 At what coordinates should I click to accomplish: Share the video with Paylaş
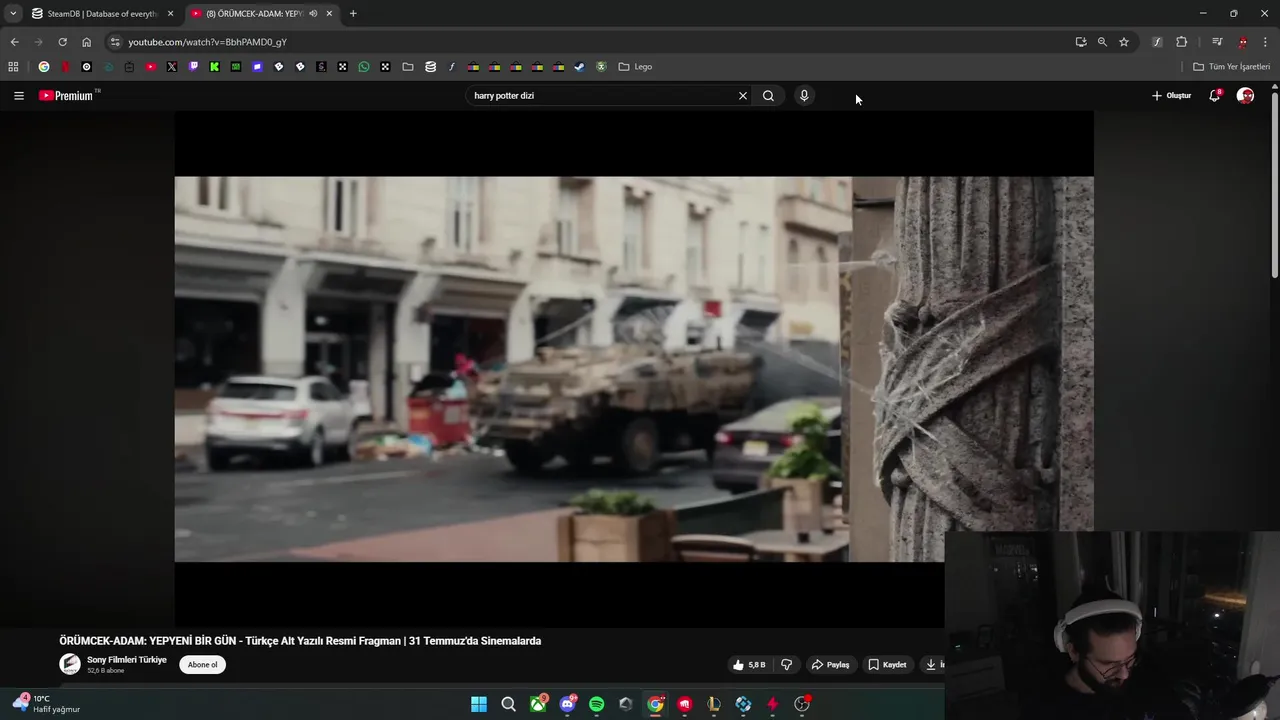point(830,665)
